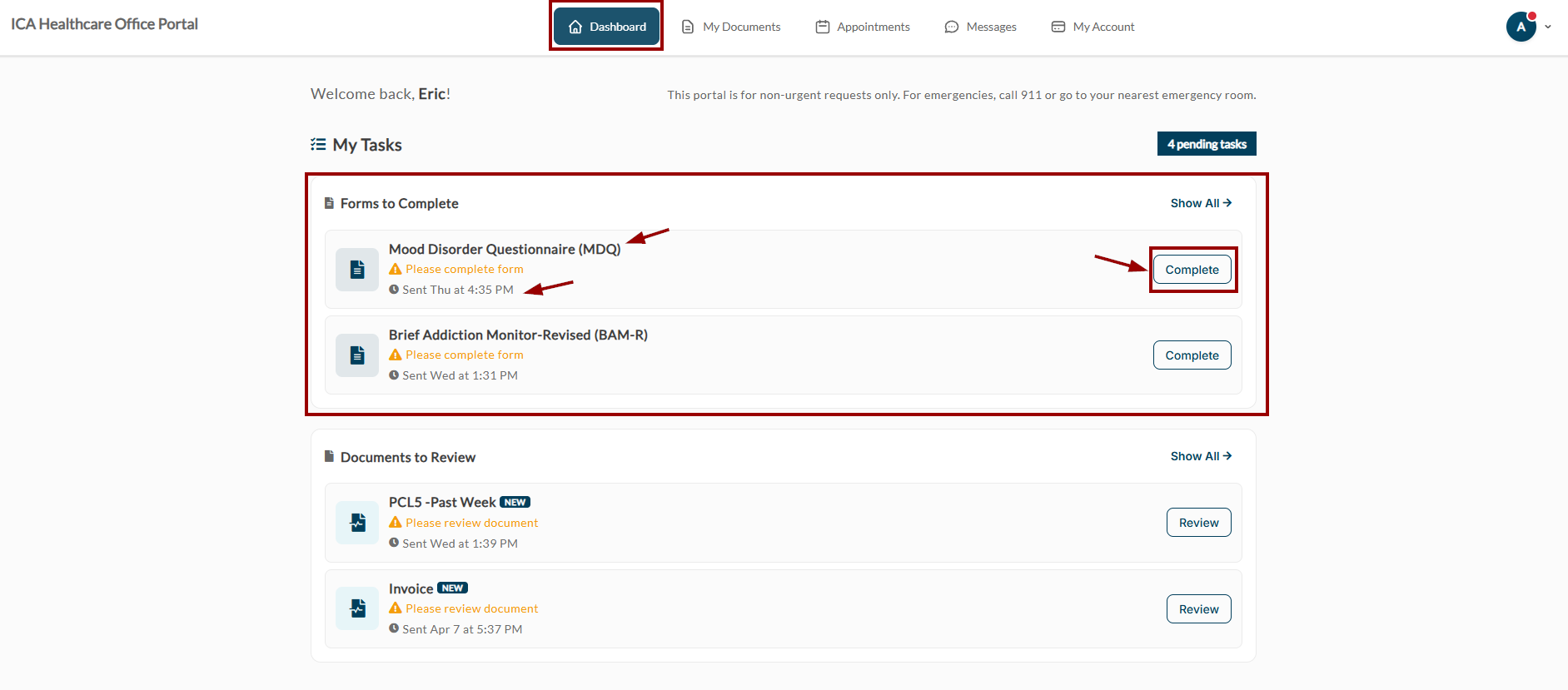This screenshot has height=690, width=1568.
Task: Click the 'Welcome back, Eric!' greeting
Action: (x=381, y=94)
